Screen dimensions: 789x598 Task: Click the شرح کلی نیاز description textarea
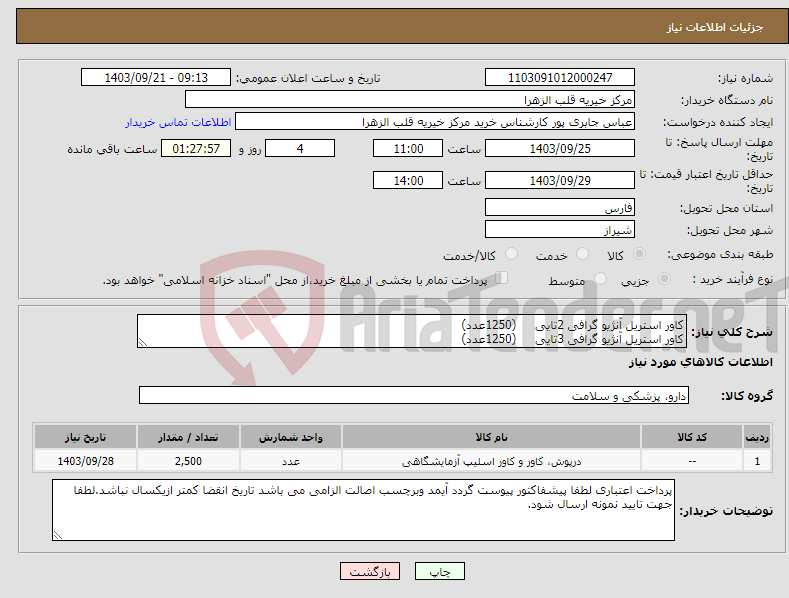point(412,331)
